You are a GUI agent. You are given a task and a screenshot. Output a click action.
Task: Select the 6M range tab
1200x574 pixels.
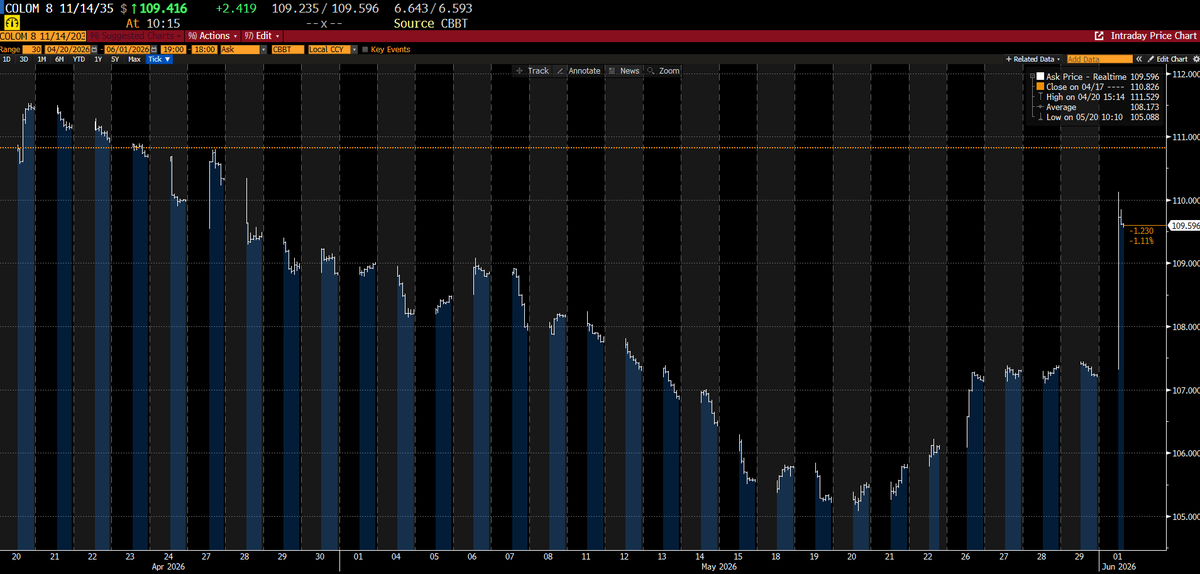59,59
